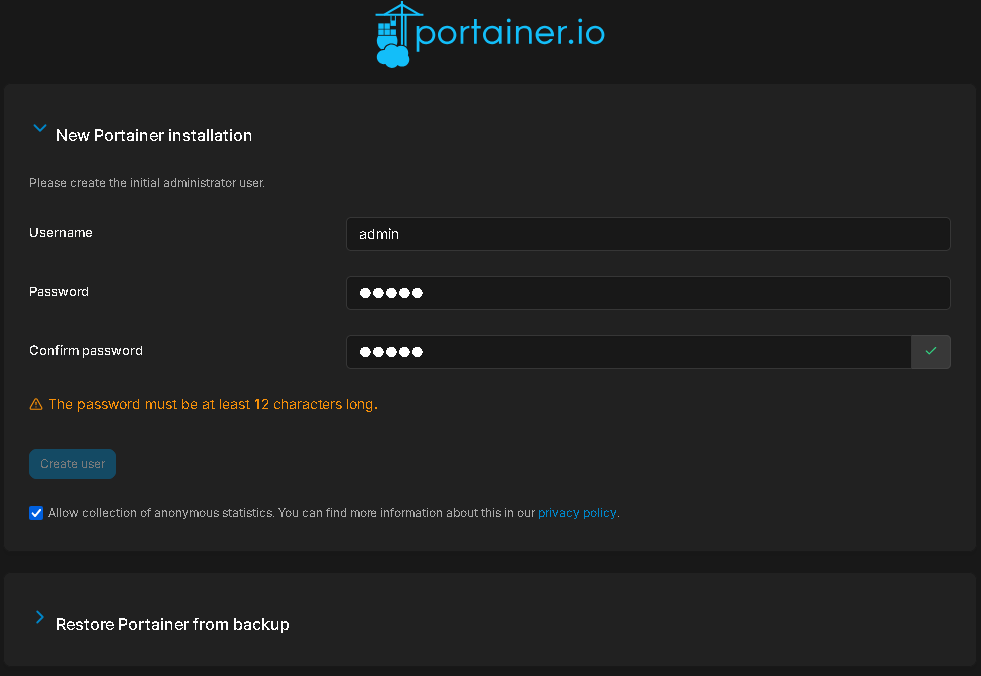Click the Confirm password label
The image size is (981, 676).
pyautogui.click(x=86, y=351)
